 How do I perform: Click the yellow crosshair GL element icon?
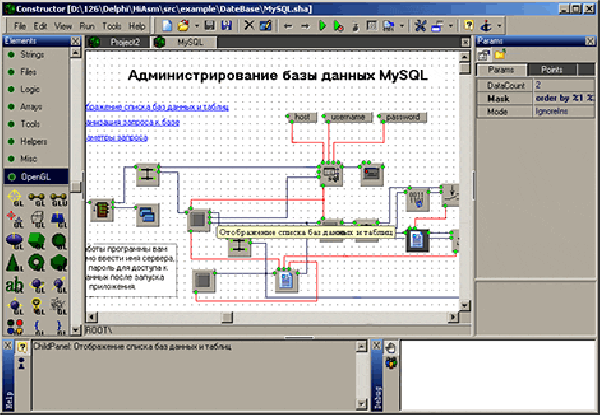[15, 198]
